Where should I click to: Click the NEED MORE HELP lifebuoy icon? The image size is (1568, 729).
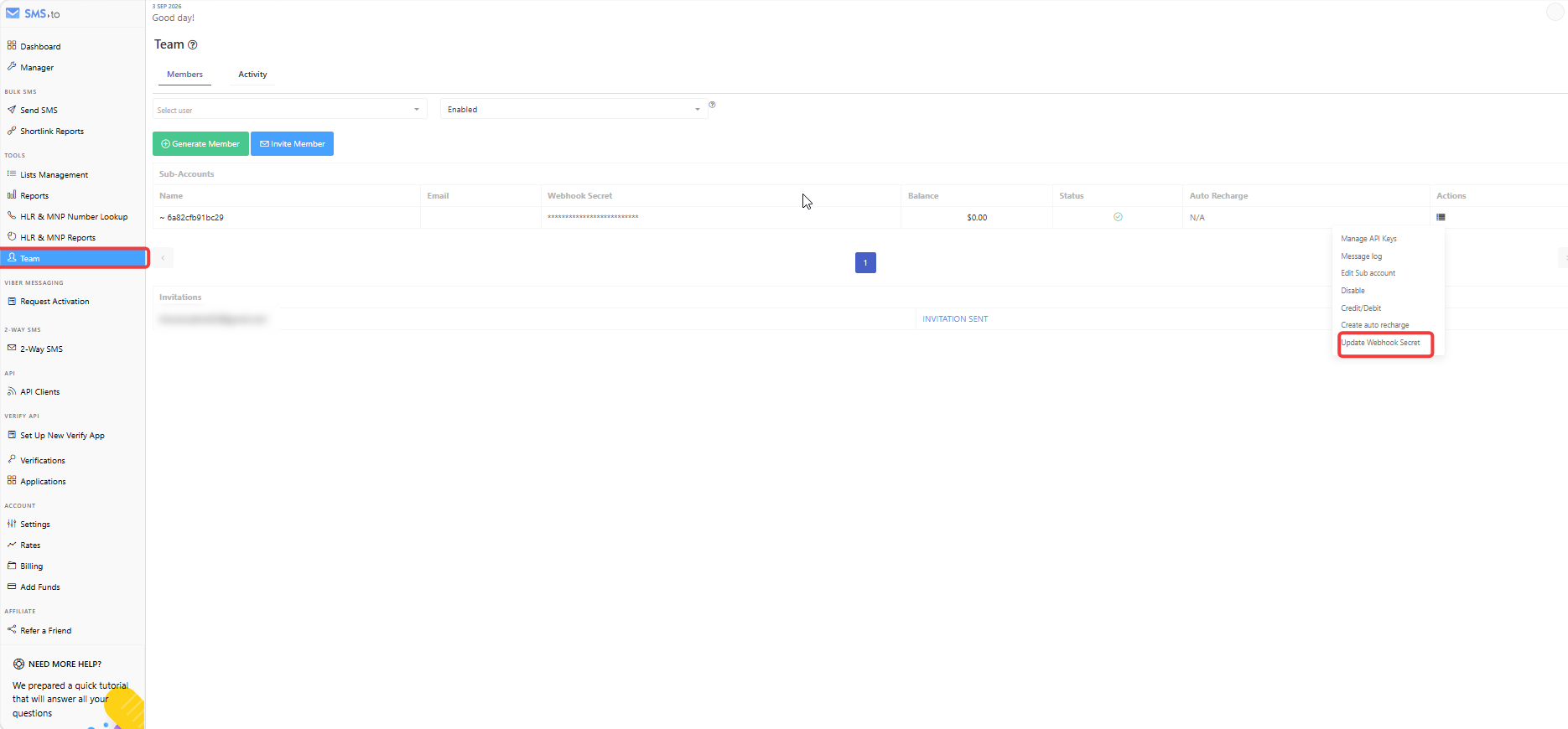[x=18, y=664]
